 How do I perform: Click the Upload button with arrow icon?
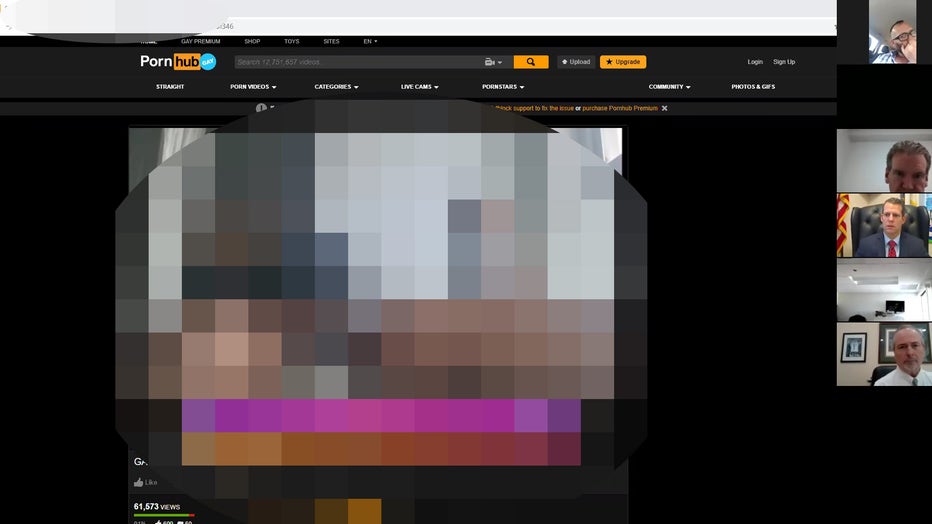click(x=575, y=62)
